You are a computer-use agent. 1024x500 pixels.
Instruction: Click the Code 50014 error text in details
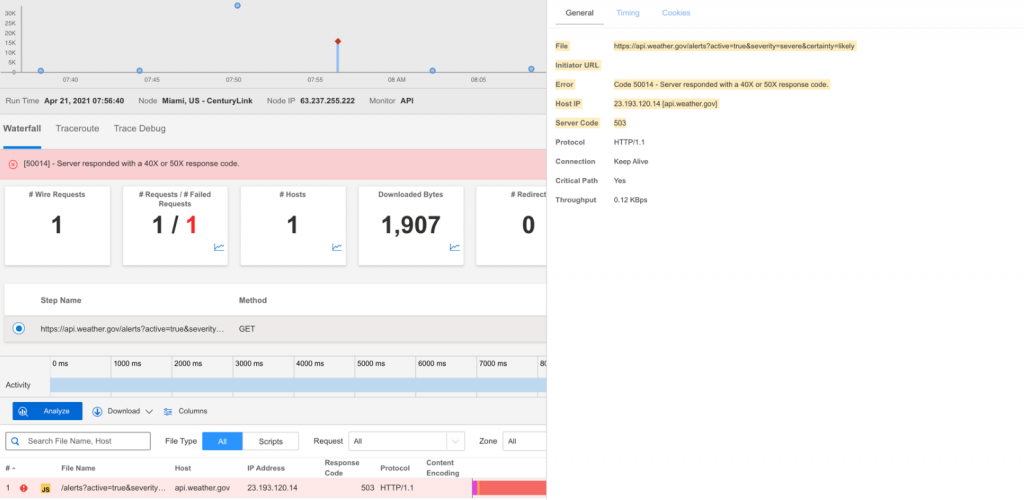point(722,85)
